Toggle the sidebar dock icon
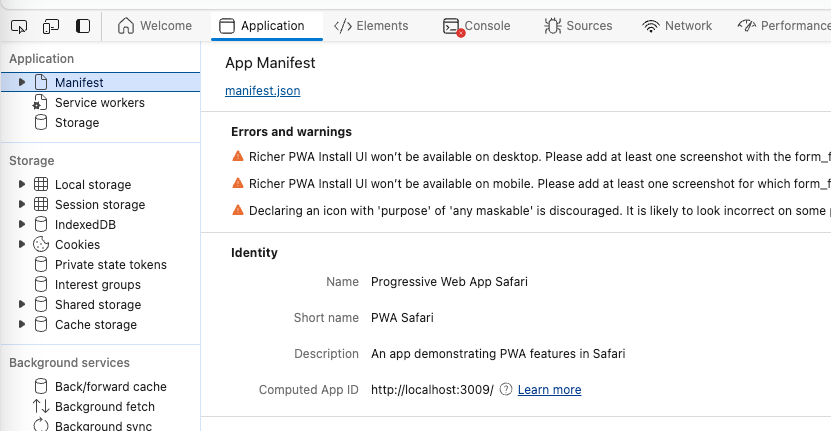Image resolution: width=831 pixels, height=431 pixels. pos(83,26)
